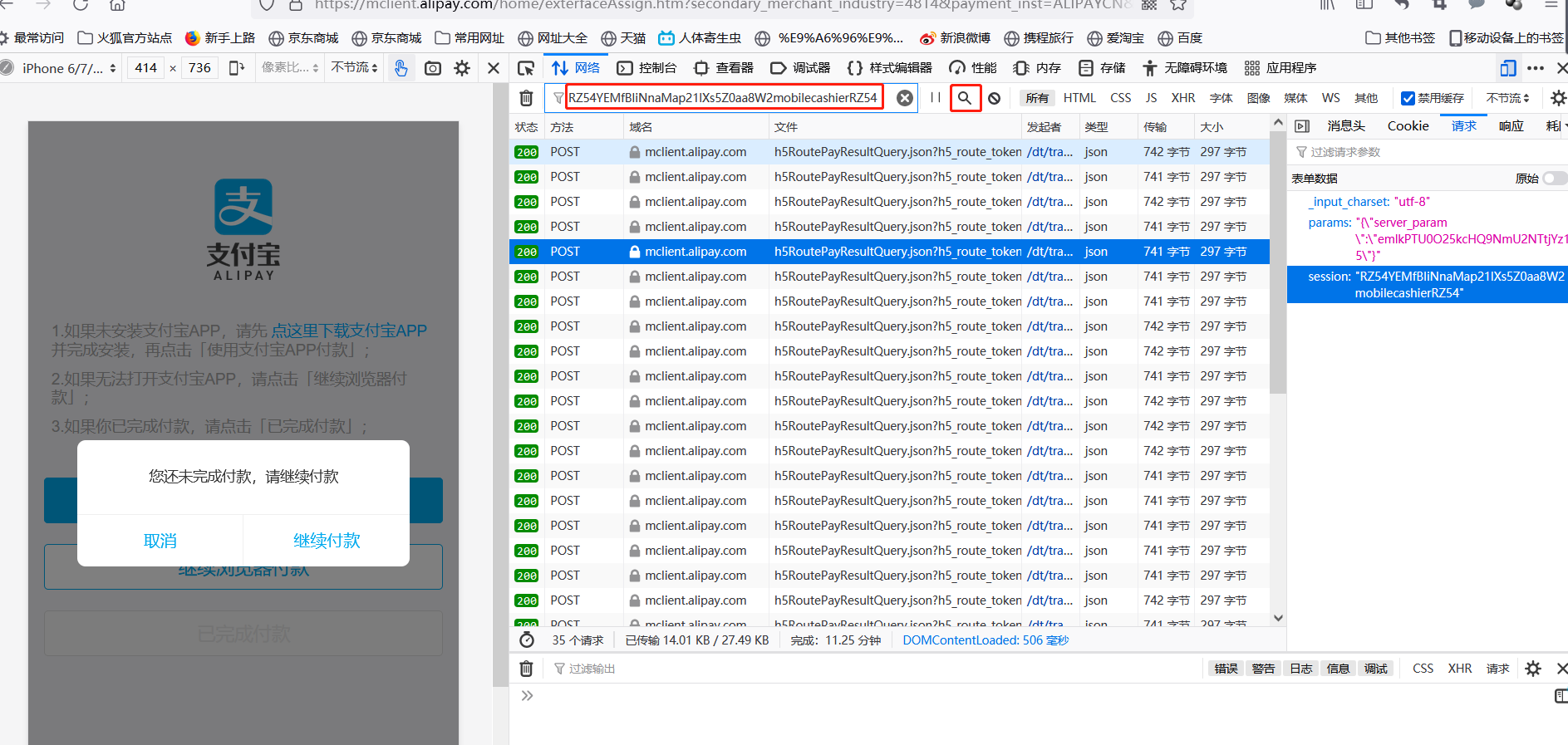The width and height of the screenshot is (1568, 745).
Task: Click download Alipay APP link
Action: click(349, 331)
